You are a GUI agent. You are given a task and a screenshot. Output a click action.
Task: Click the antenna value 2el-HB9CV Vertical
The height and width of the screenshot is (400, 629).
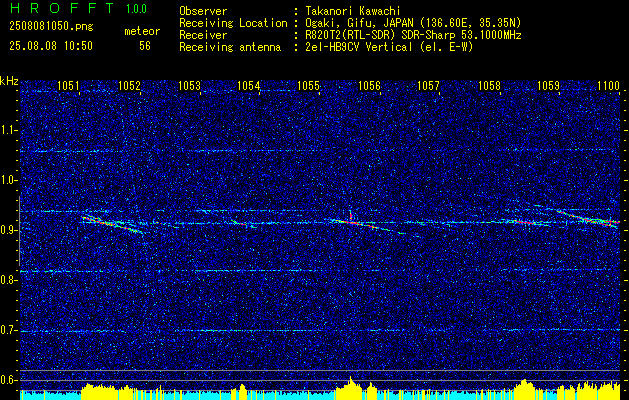(x=359, y=47)
